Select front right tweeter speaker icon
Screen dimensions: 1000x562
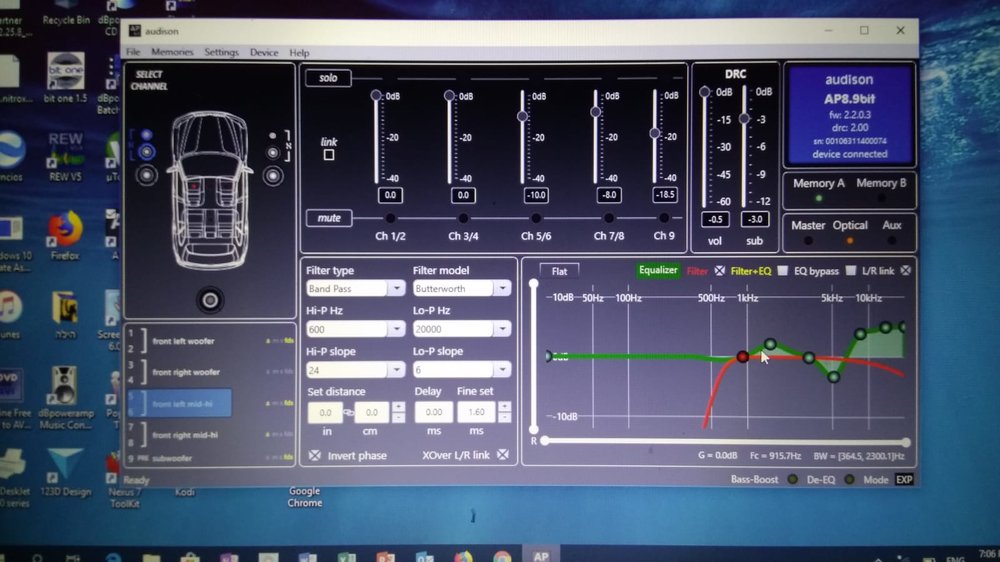[x=273, y=135]
